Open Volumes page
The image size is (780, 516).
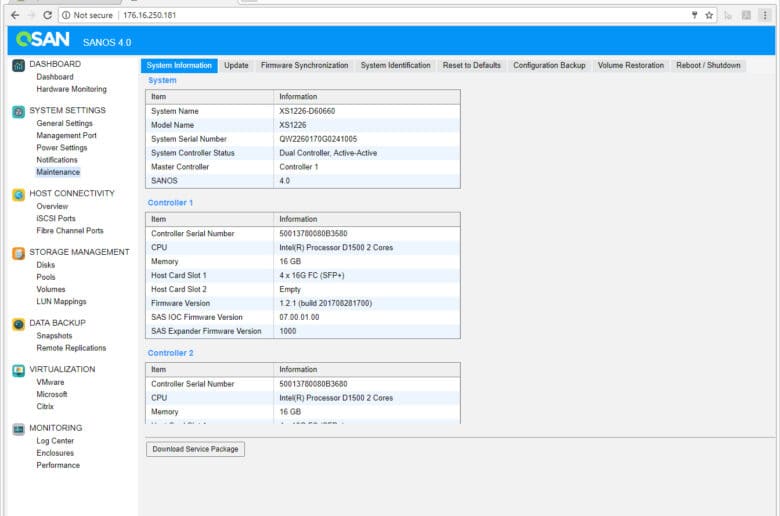pos(51,290)
